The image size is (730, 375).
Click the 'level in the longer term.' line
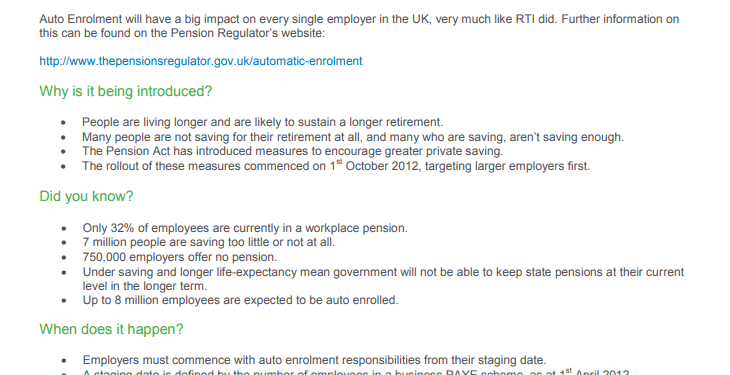click(x=145, y=286)
